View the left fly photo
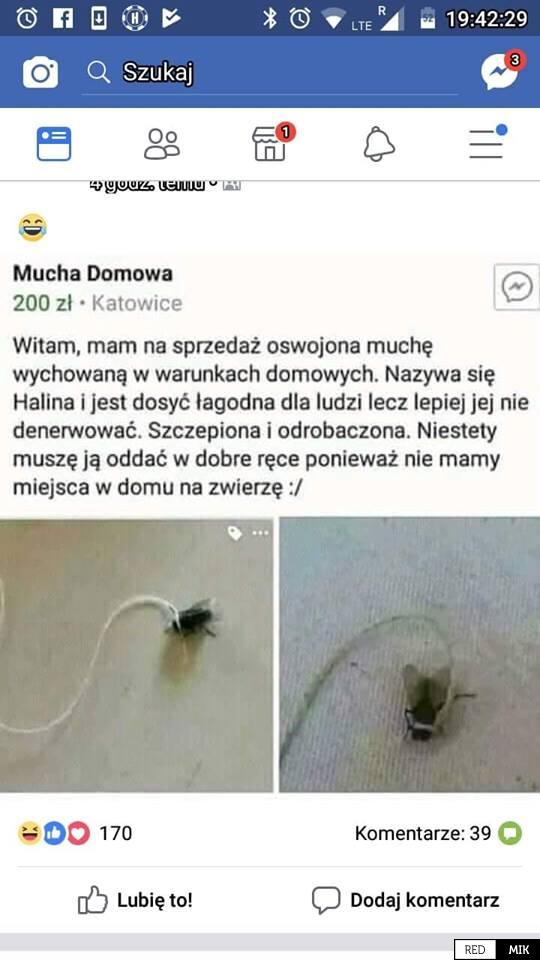The width and height of the screenshot is (540, 960). pos(137,655)
